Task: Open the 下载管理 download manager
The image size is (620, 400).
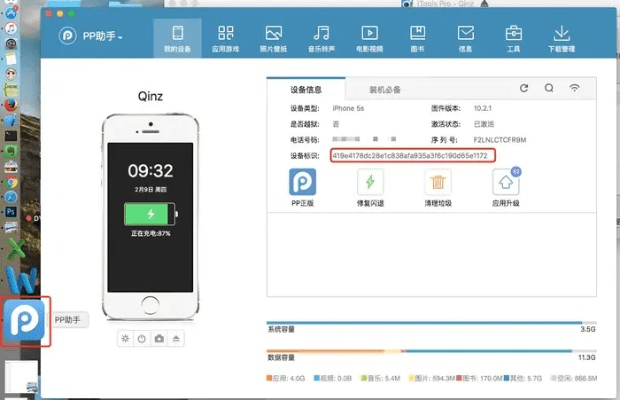Action: pyautogui.click(x=561, y=38)
